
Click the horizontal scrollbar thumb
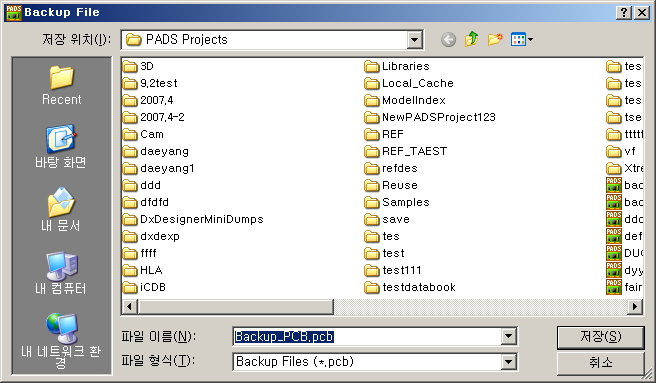click(235, 307)
